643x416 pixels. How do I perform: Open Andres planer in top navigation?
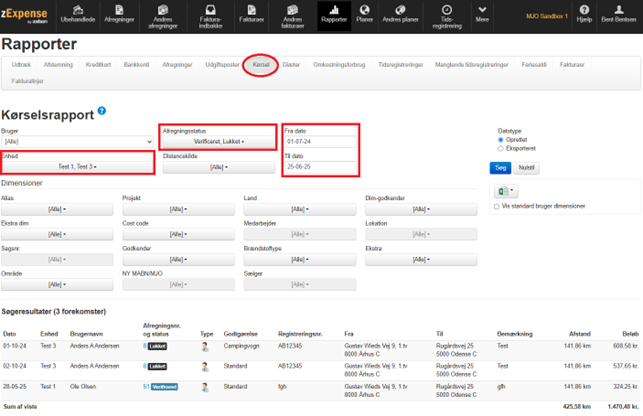coord(400,14)
